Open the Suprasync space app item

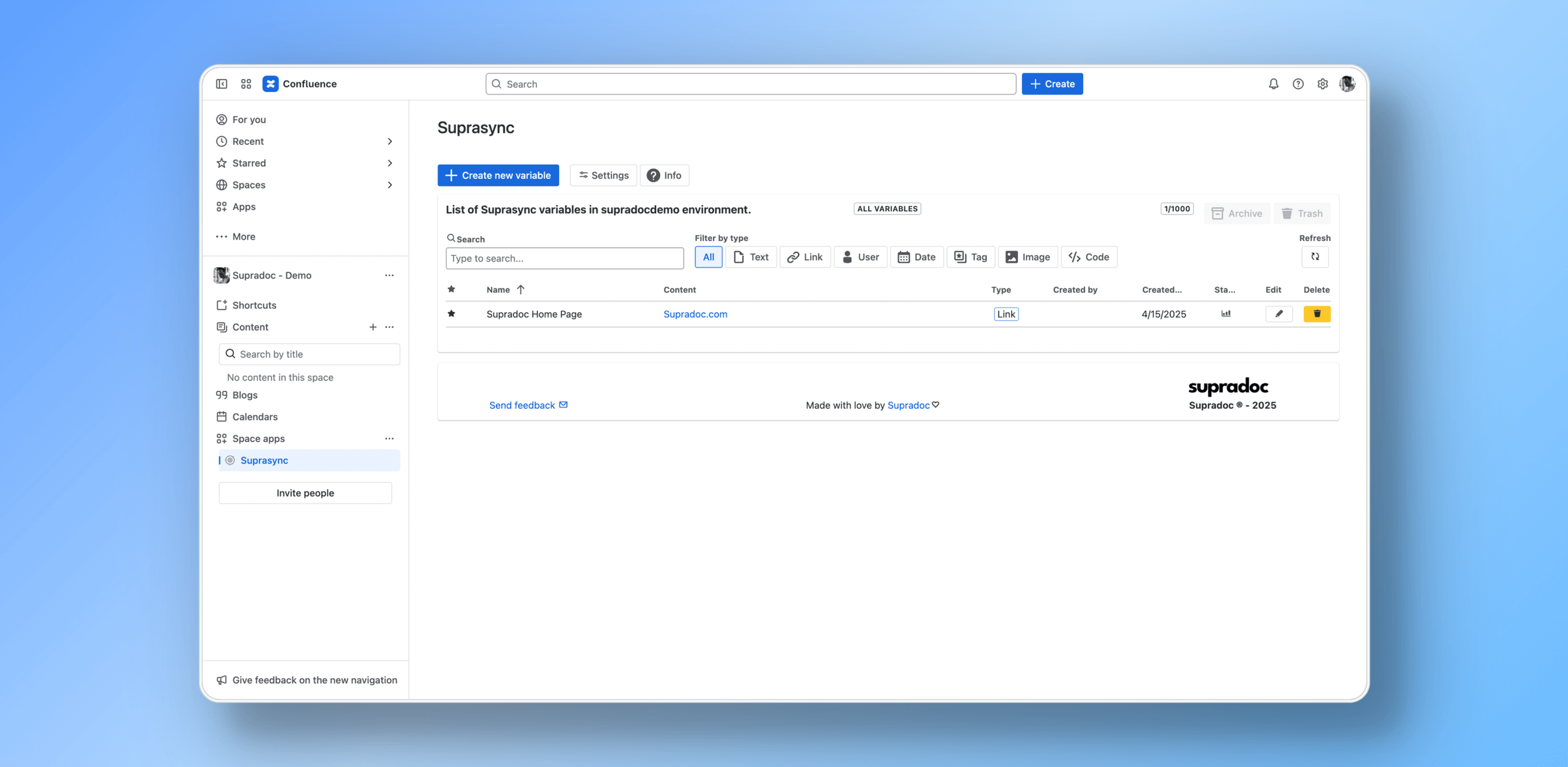click(x=264, y=460)
